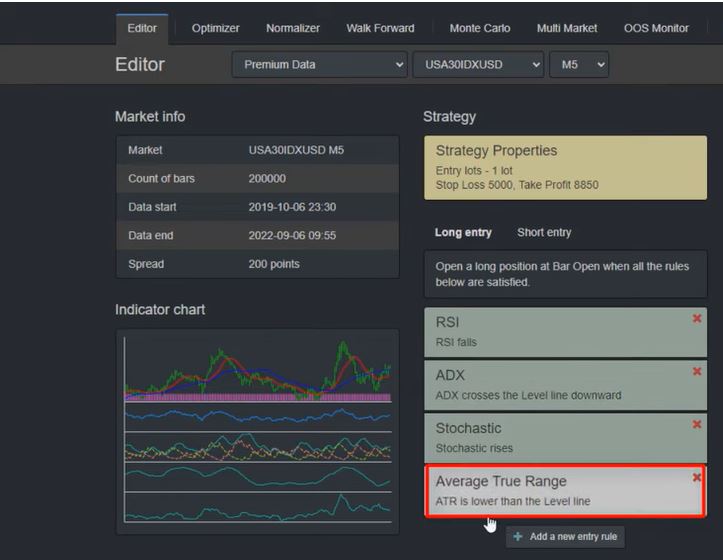
Task: Select the Multi Market tab
Action: tap(567, 28)
